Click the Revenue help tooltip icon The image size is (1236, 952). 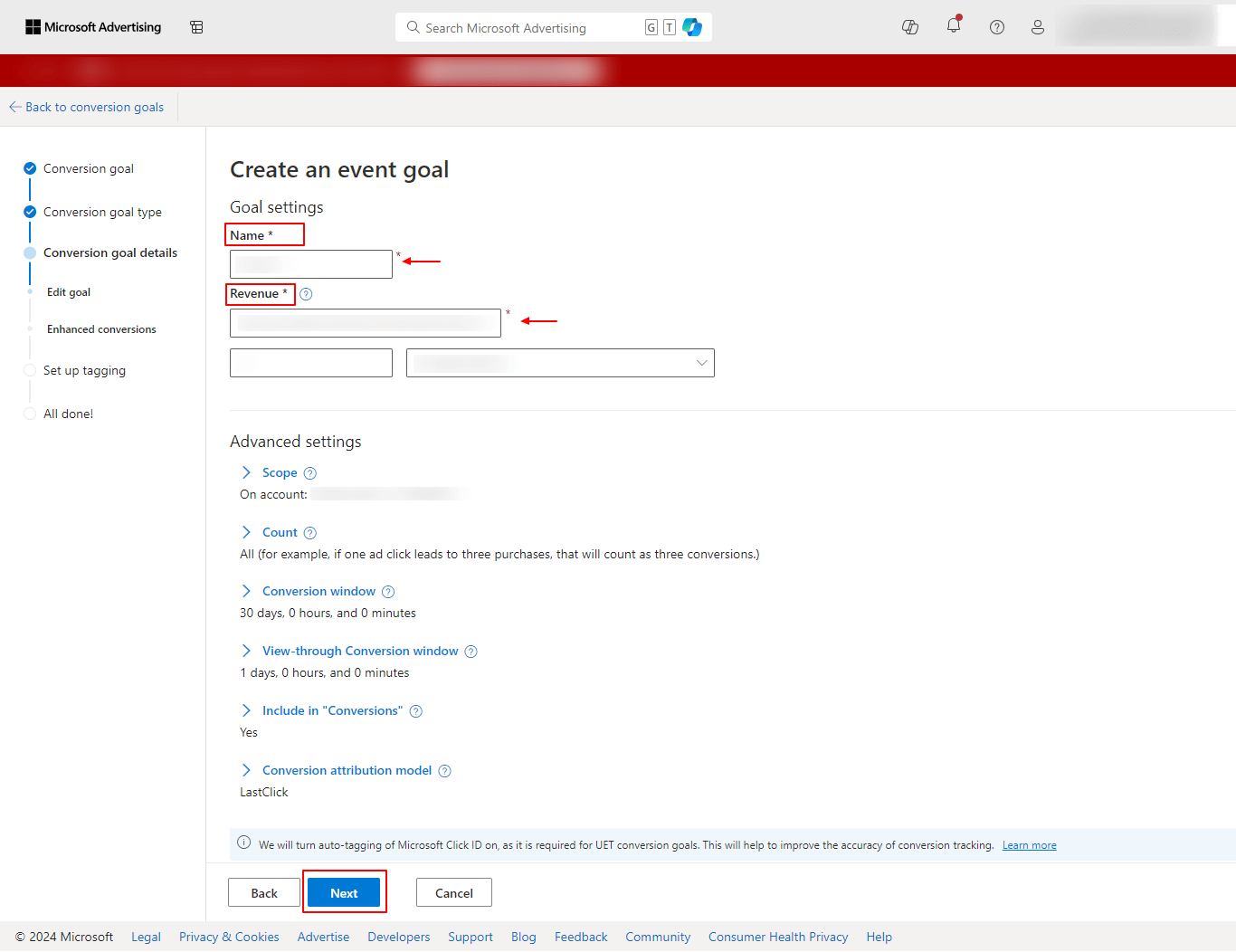pyautogui.click(x=306, y=294)
